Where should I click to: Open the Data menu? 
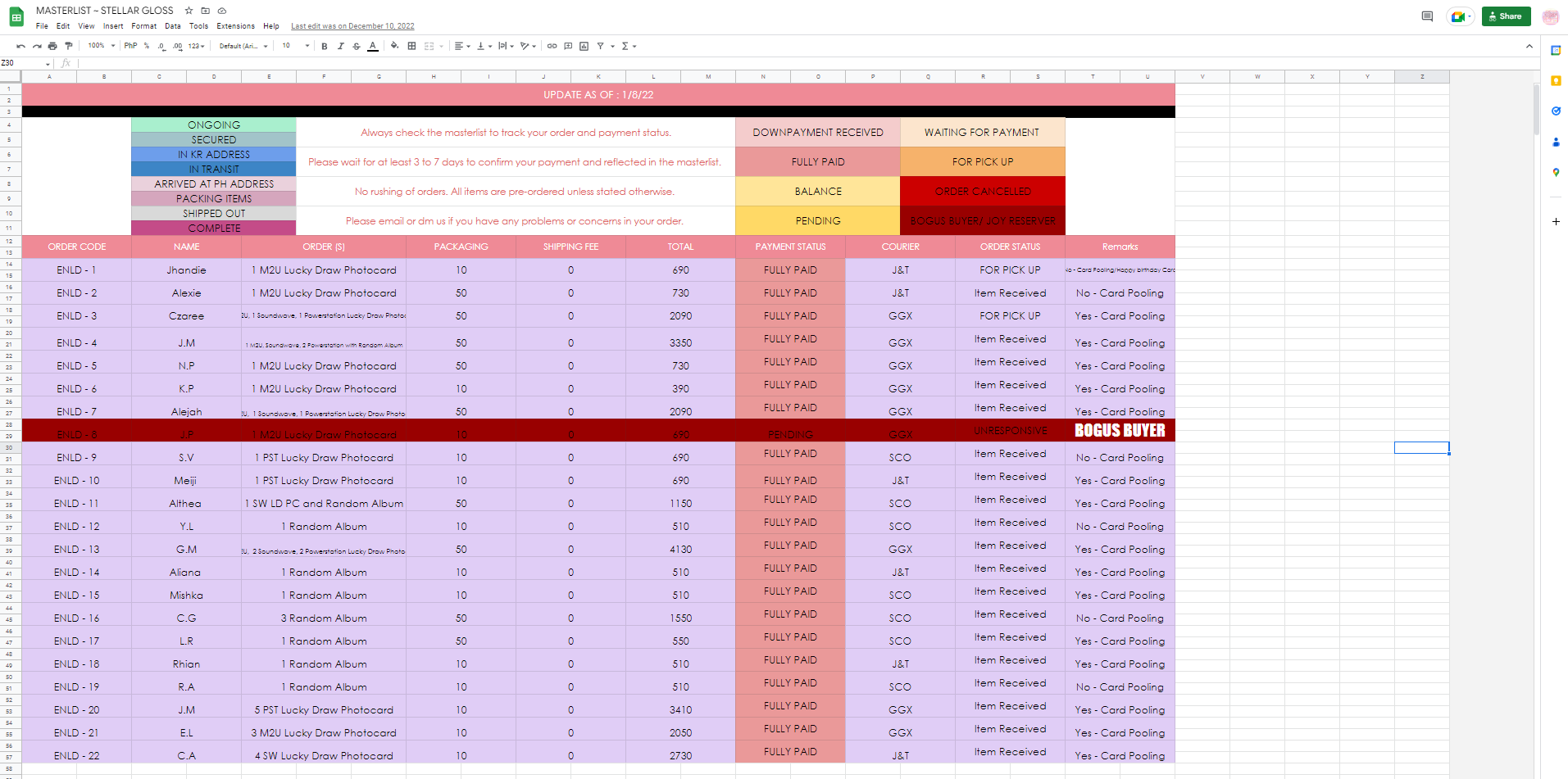[172, 26]
